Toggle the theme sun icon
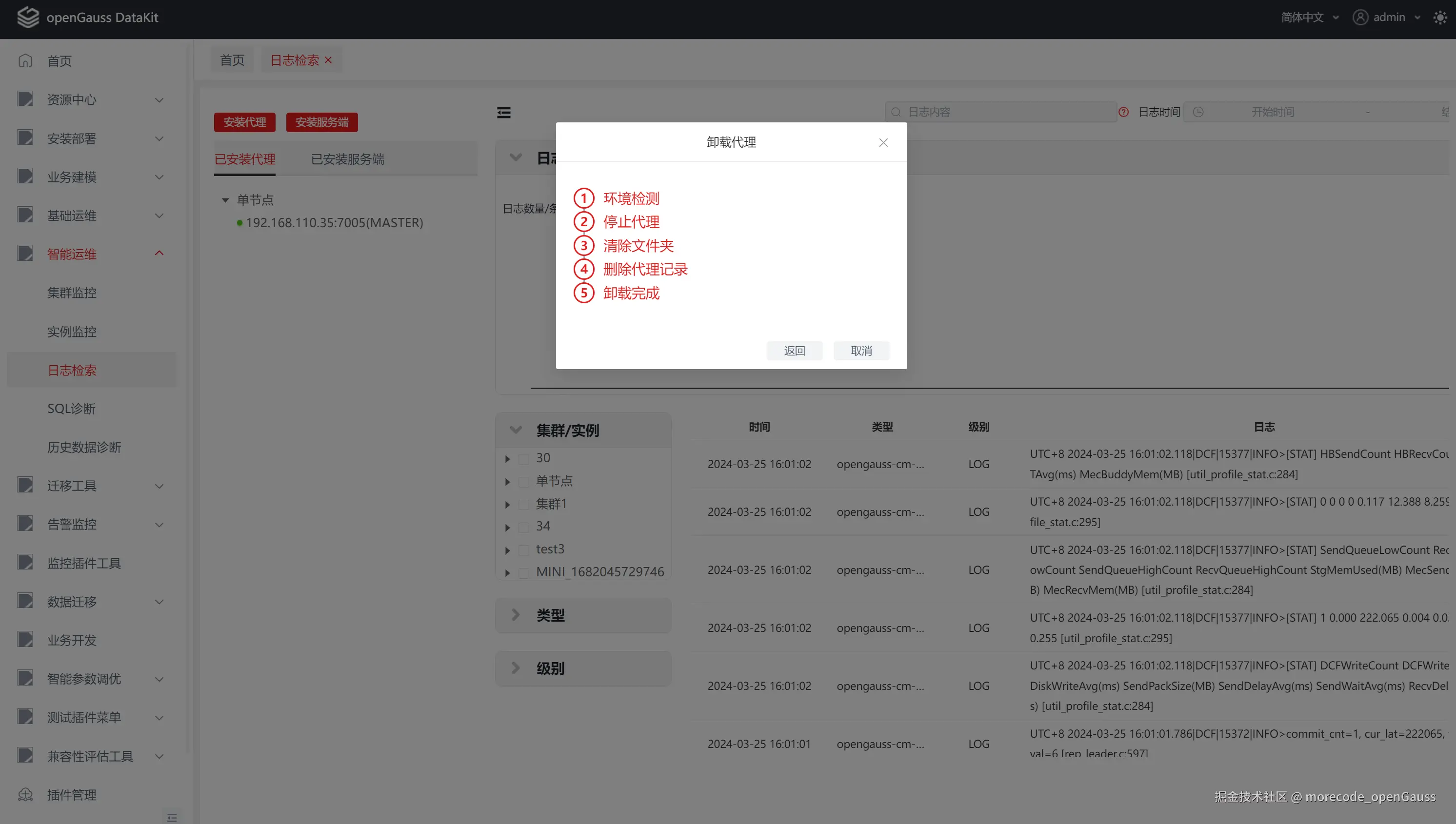1456x824 pixels. [x=1440, y=18]
